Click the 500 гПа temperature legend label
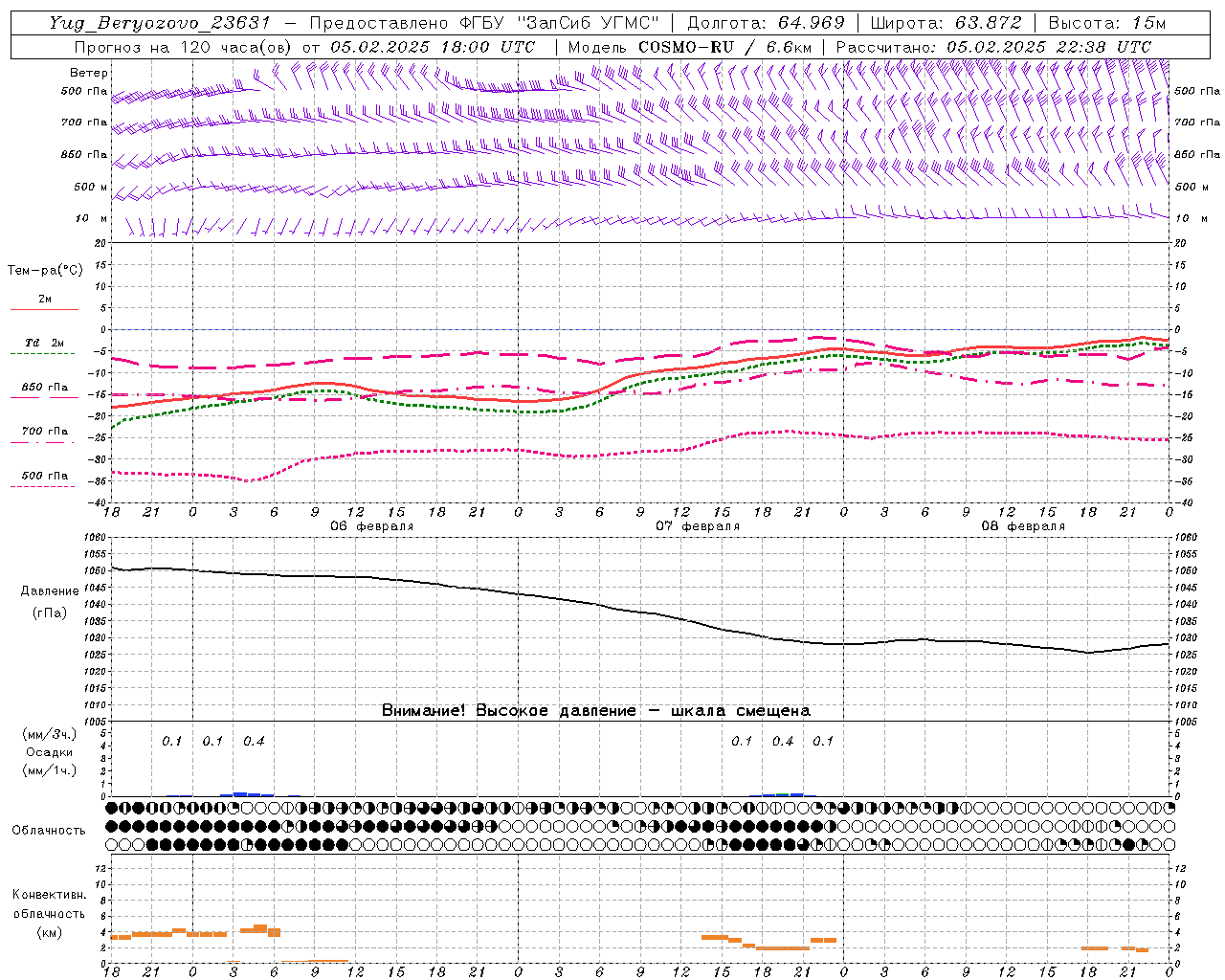Viewport: 1225px width, 980px height. click(x=45, y=476)
